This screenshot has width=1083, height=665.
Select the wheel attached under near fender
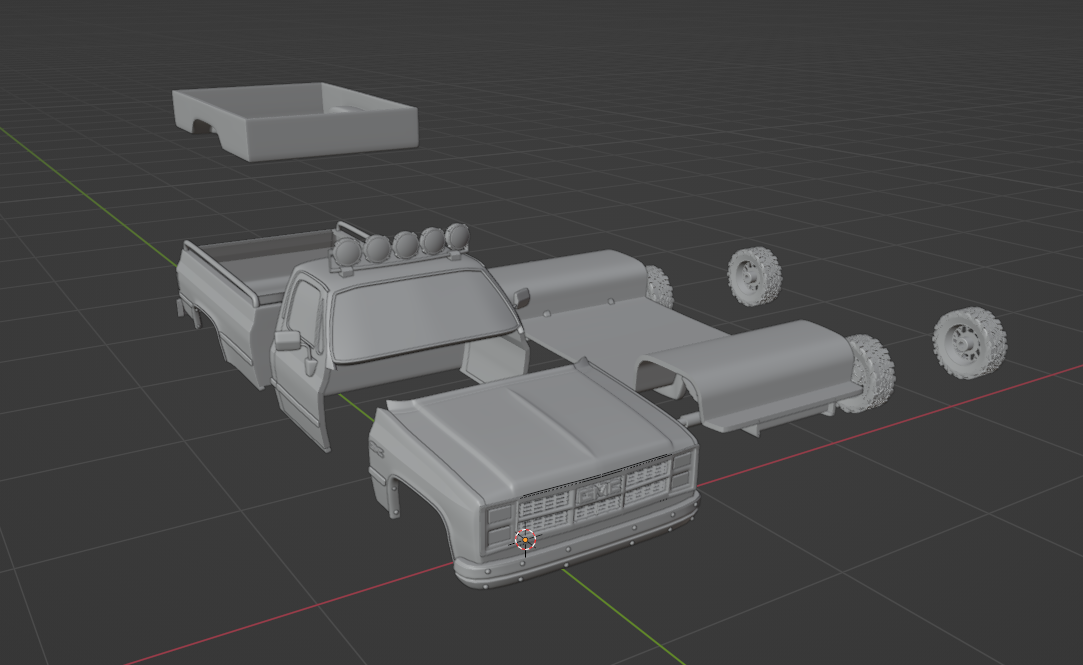coord(870,373)
